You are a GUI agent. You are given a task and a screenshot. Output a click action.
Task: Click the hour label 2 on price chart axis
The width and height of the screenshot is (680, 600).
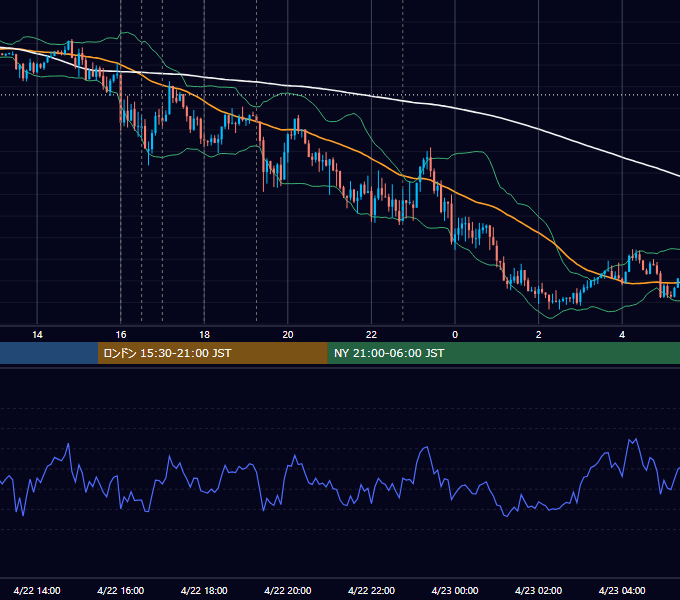(x=539, y=334)
